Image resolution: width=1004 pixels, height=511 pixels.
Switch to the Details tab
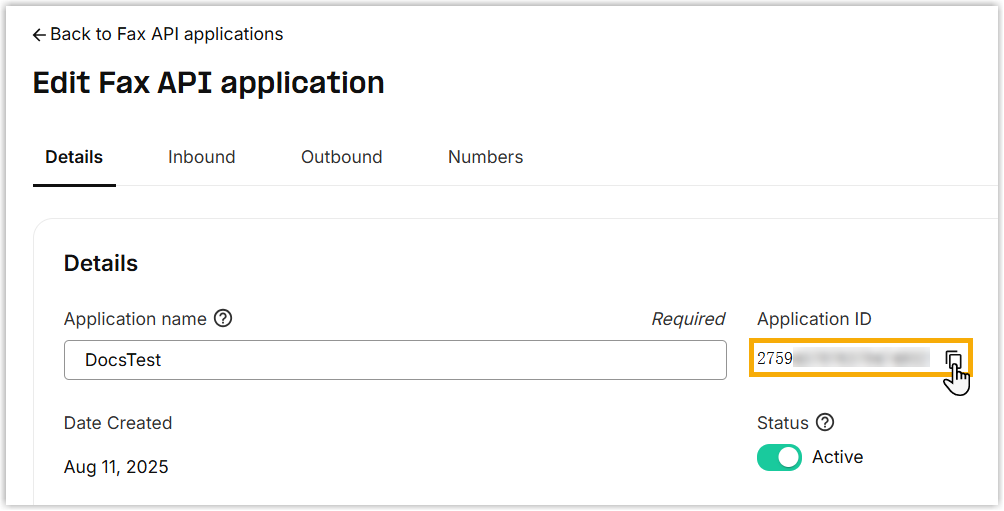tap(74, 157)
